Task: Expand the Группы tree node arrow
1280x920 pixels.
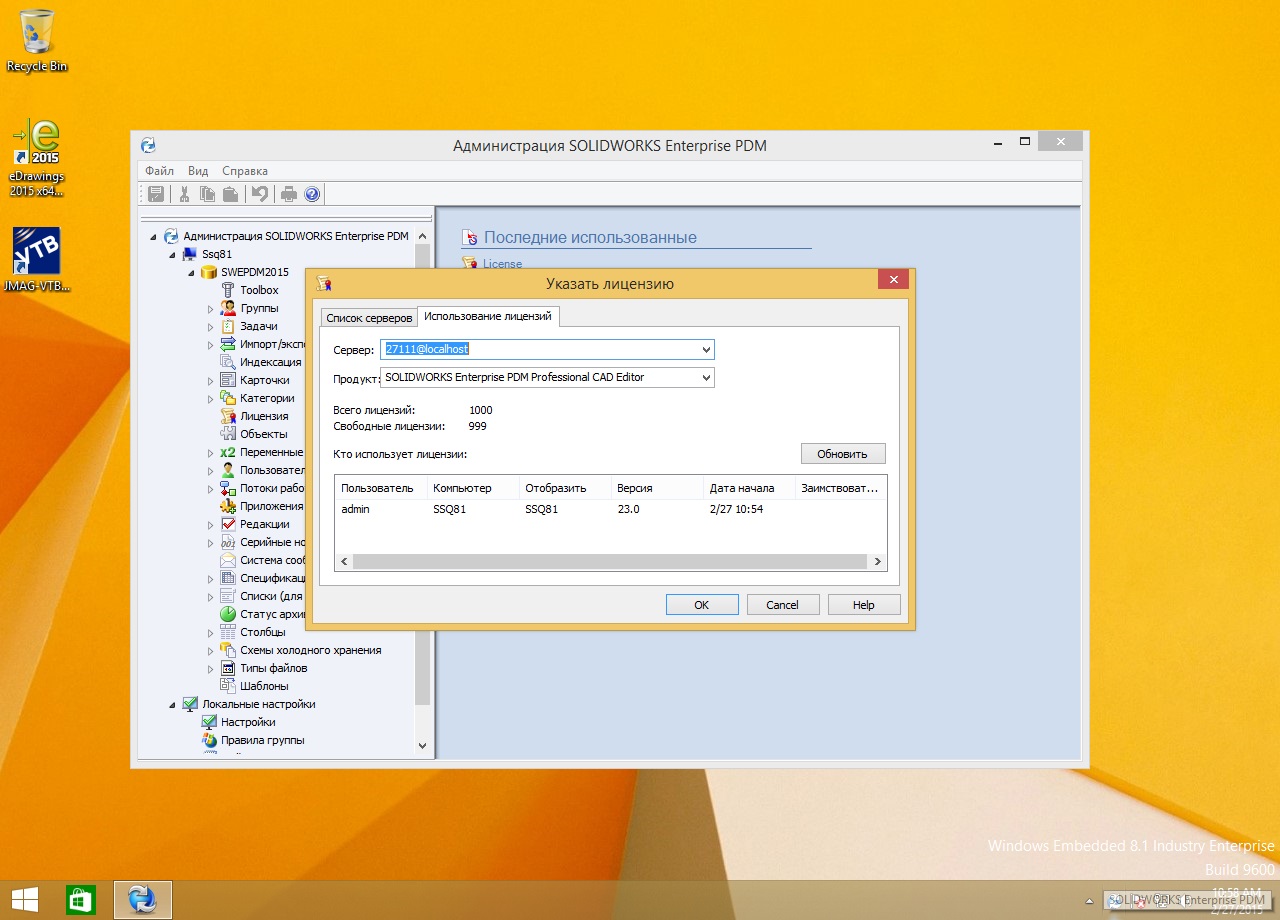Action: pos(211,308)
